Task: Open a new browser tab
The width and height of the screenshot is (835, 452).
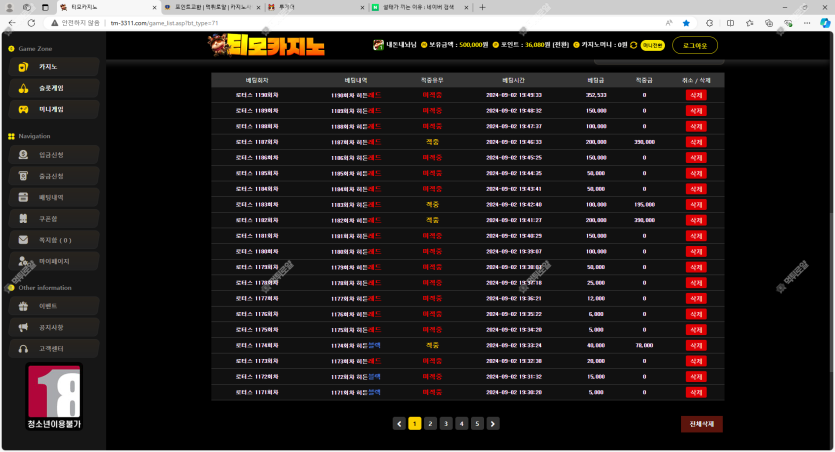Action: (483, 7)
